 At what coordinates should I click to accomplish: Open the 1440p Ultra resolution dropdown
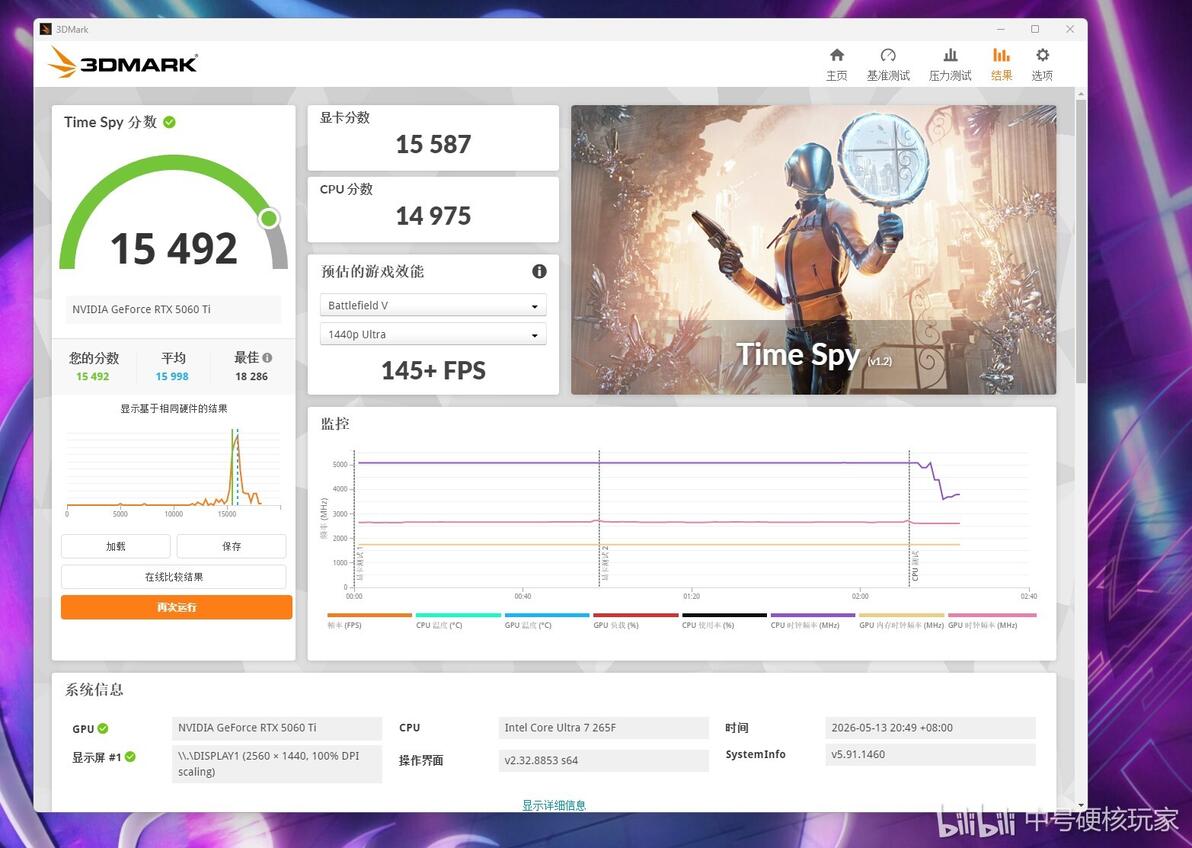point(433,334)
